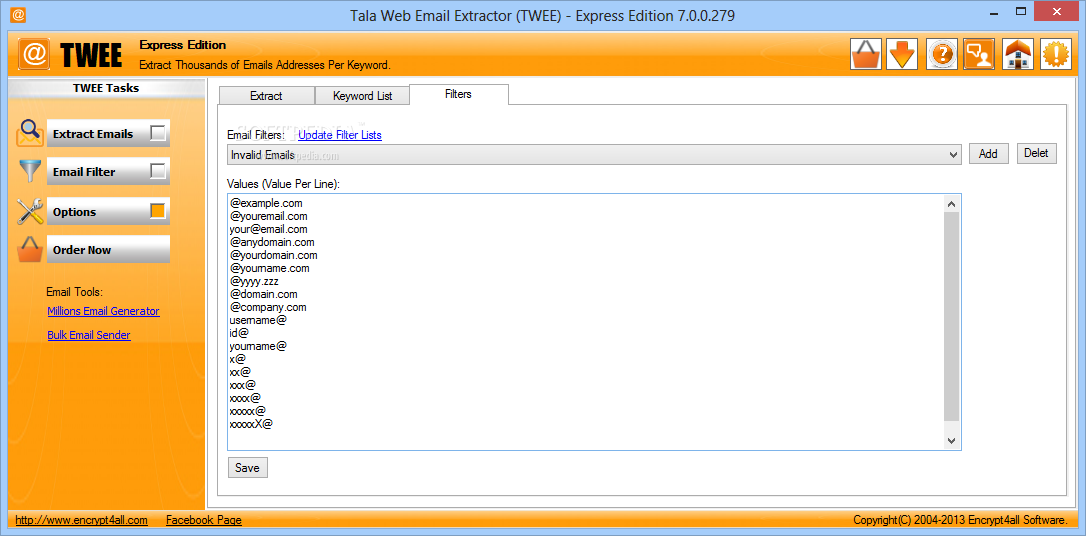Click the @yourdomain.com line

(x=273, y=255)
